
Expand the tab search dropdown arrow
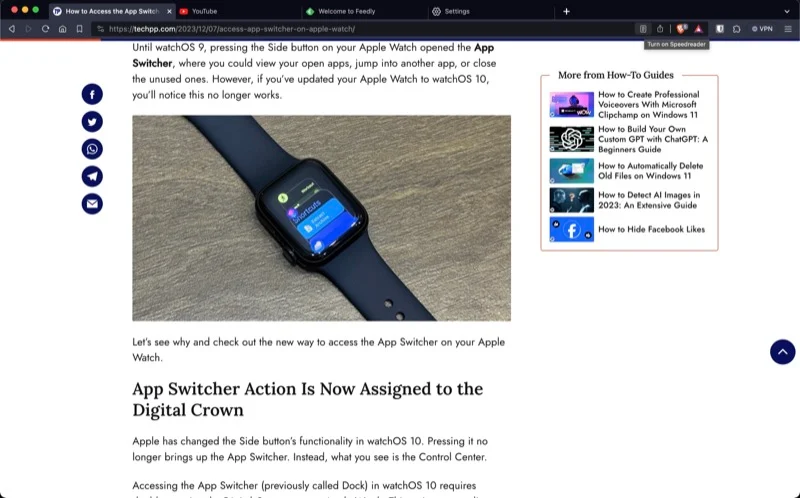coord(787,11)
